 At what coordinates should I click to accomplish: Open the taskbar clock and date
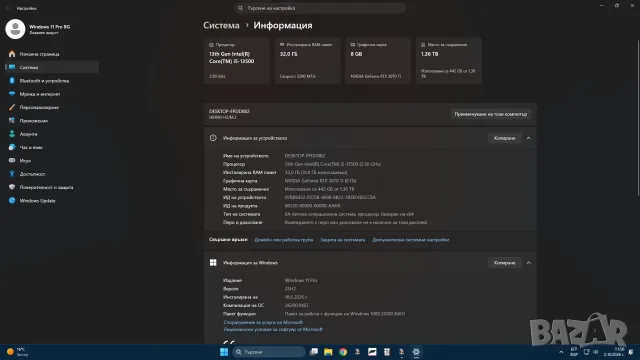[614, 352]
